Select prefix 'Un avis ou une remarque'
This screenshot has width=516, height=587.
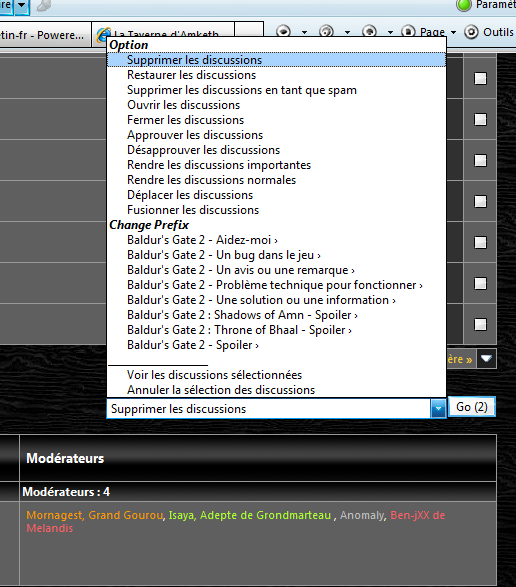coord(276,270)
